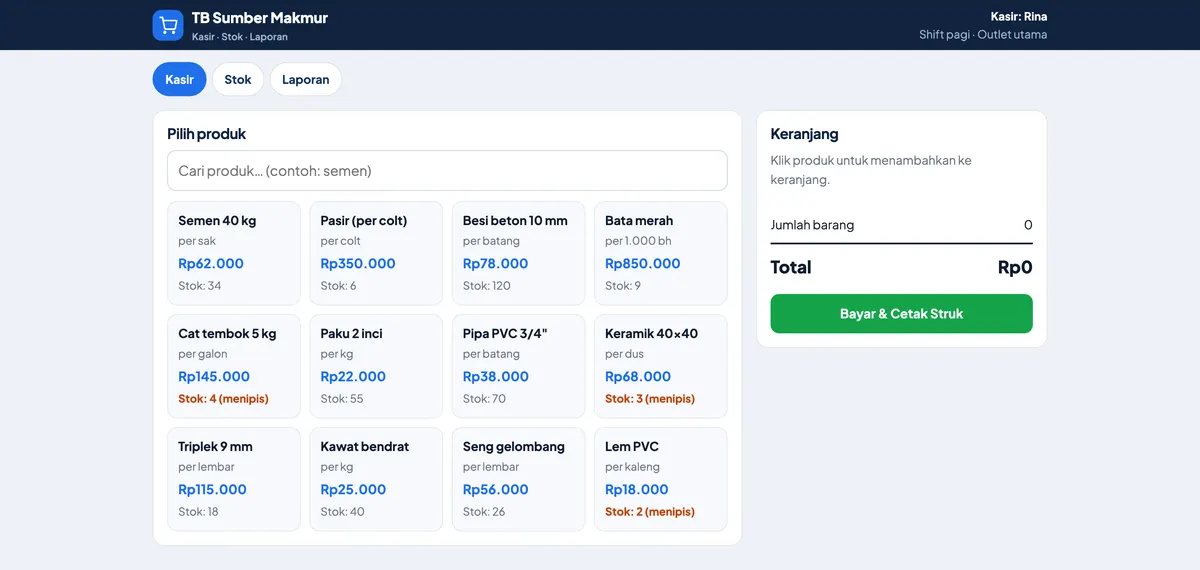
Task: Click the Rp850.000 price
Action: pyautogui.click(x=643, y=264)
